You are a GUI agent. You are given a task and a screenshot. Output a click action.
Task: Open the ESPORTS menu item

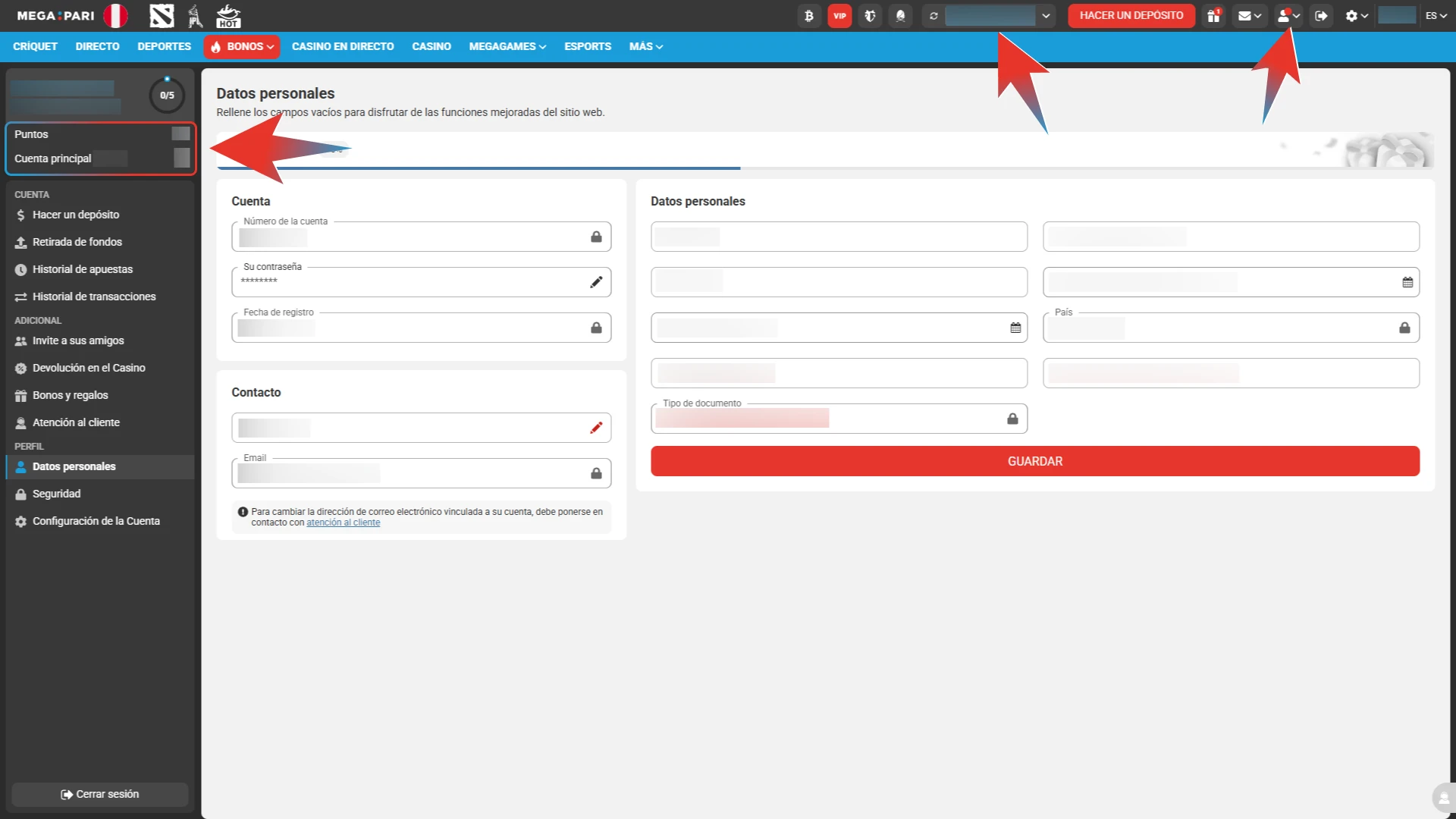[x=588, y=46]
